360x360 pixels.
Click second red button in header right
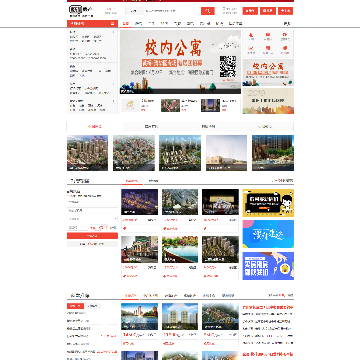(268, 11)
